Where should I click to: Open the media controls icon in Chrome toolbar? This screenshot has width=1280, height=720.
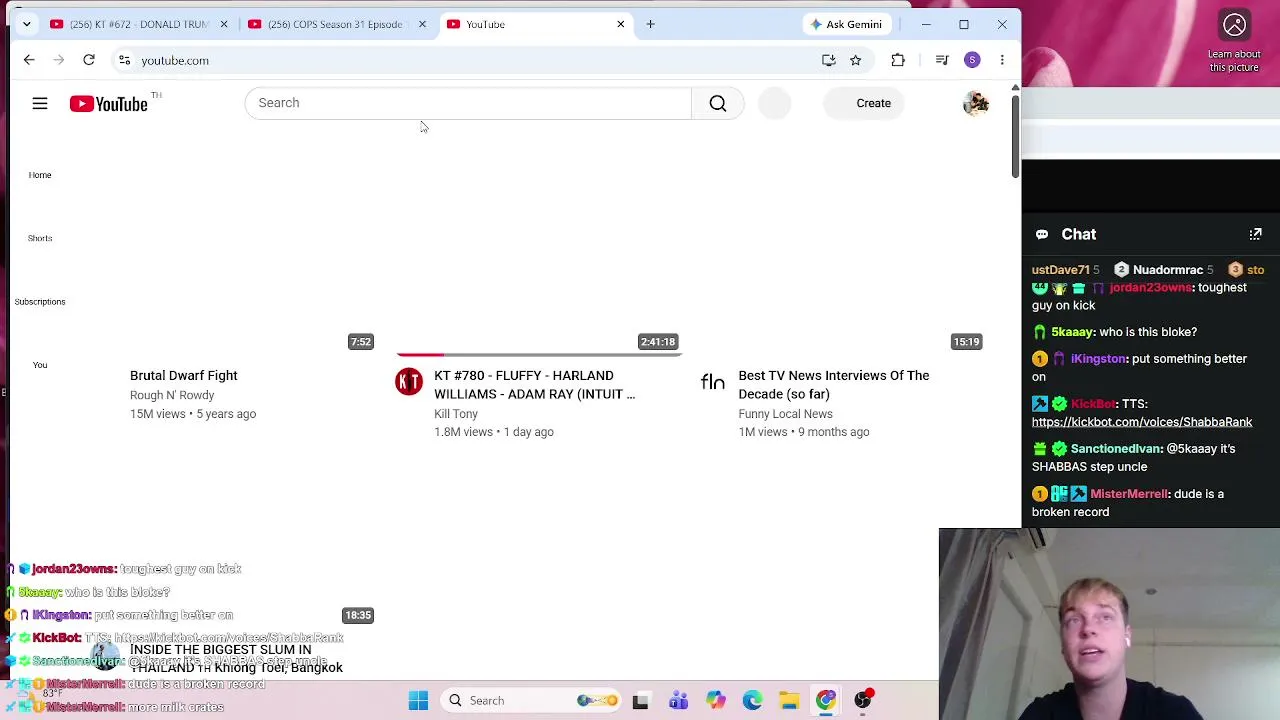point(942,60)
